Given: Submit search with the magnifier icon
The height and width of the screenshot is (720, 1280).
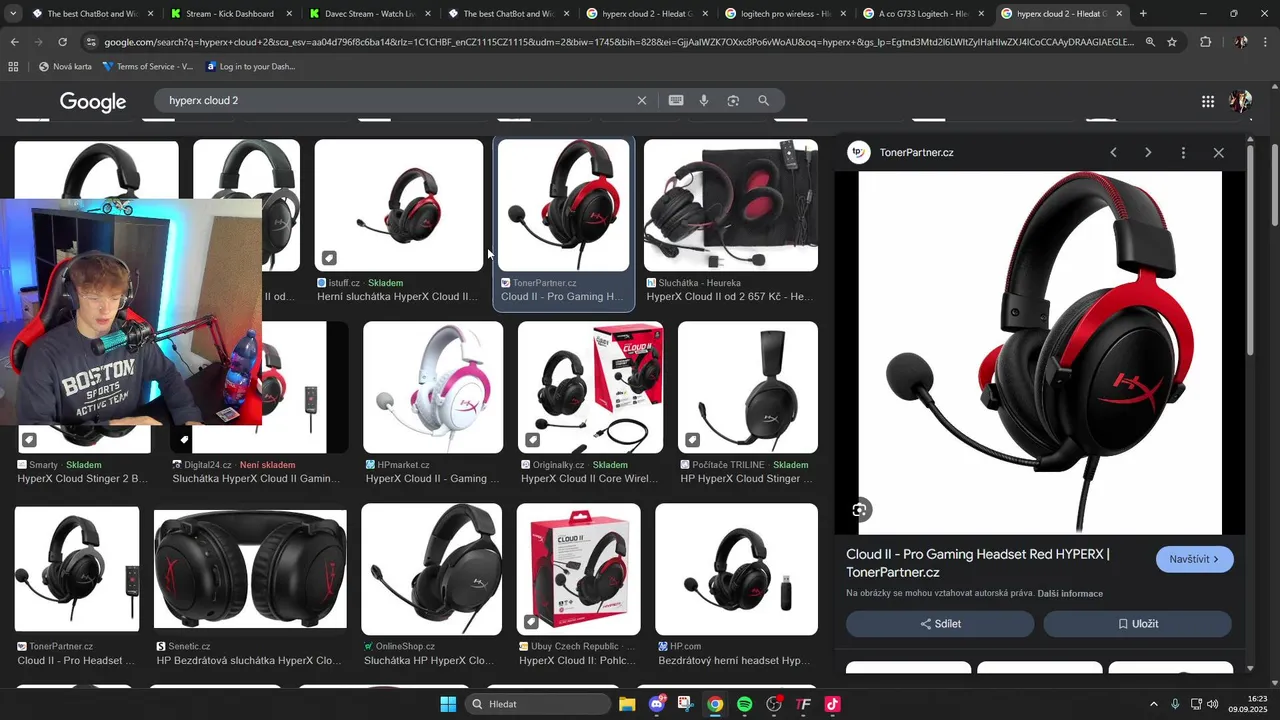Looking at the screenshot, I should pyautogui.click(x=764, y=101).
